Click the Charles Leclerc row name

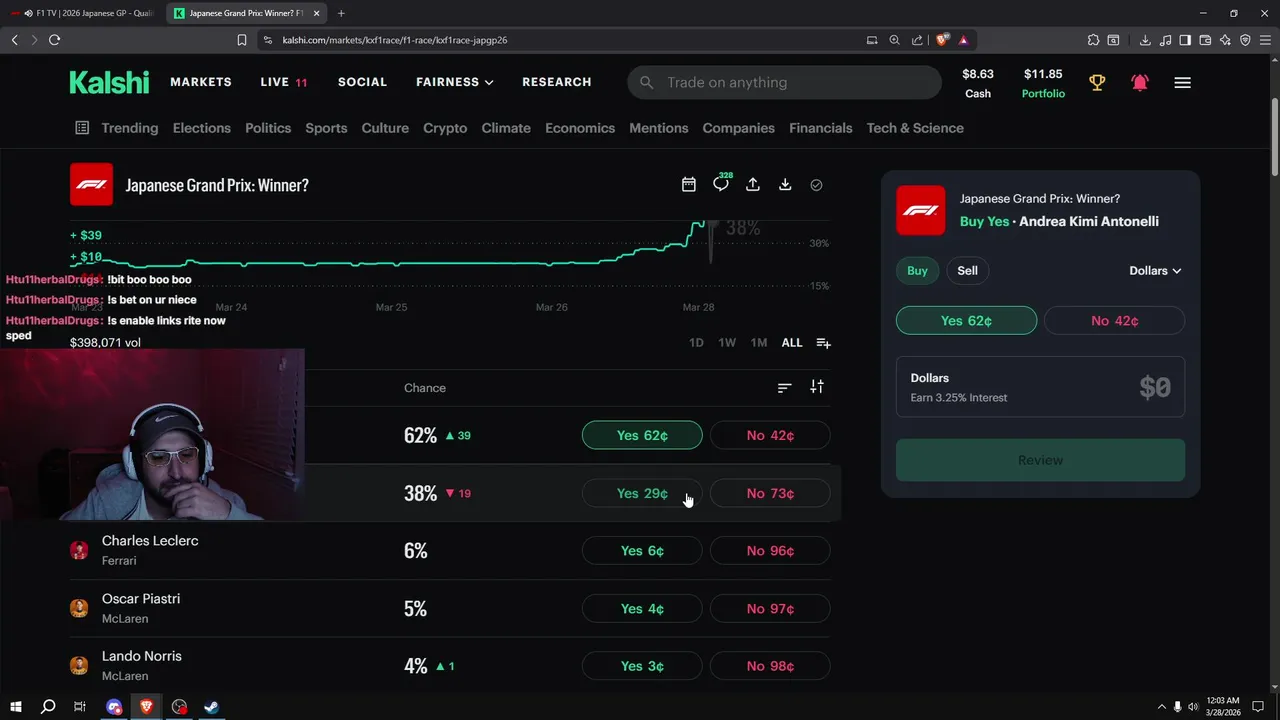150,541
